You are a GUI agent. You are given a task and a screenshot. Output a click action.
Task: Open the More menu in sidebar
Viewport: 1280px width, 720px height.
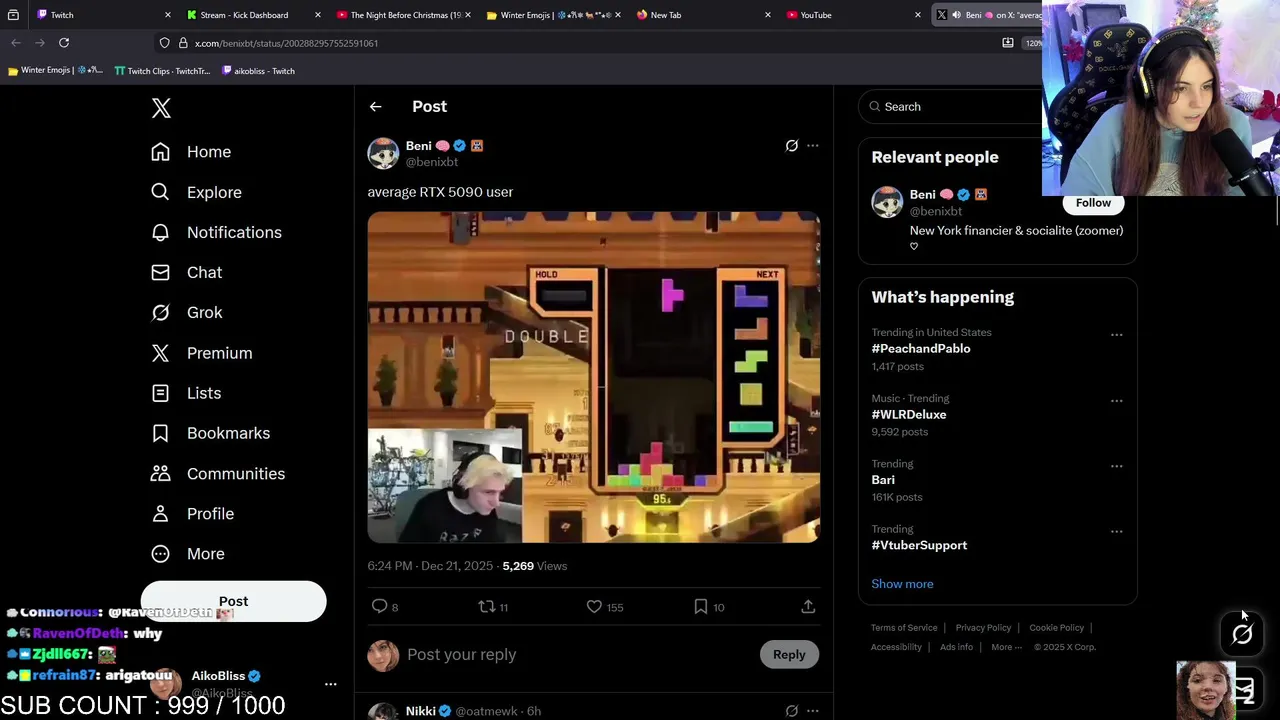coord(187,553)
